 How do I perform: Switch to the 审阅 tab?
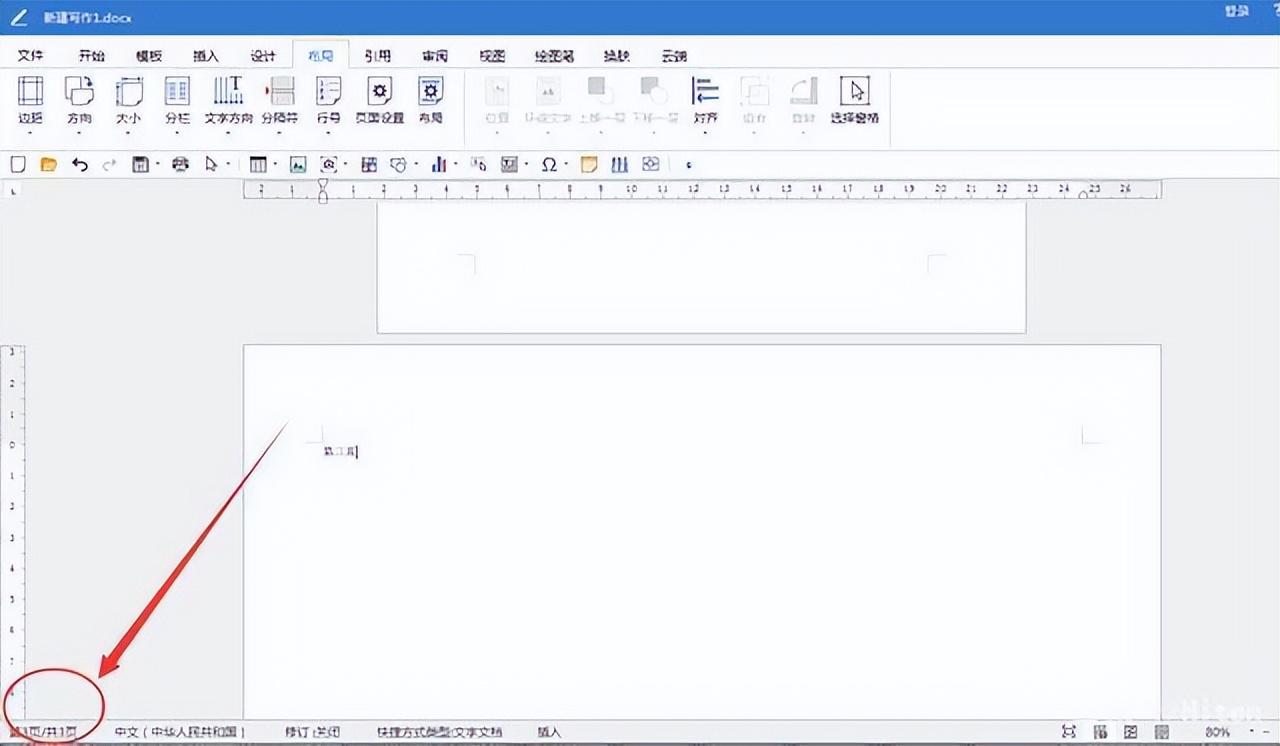click(x=435, y=56)
